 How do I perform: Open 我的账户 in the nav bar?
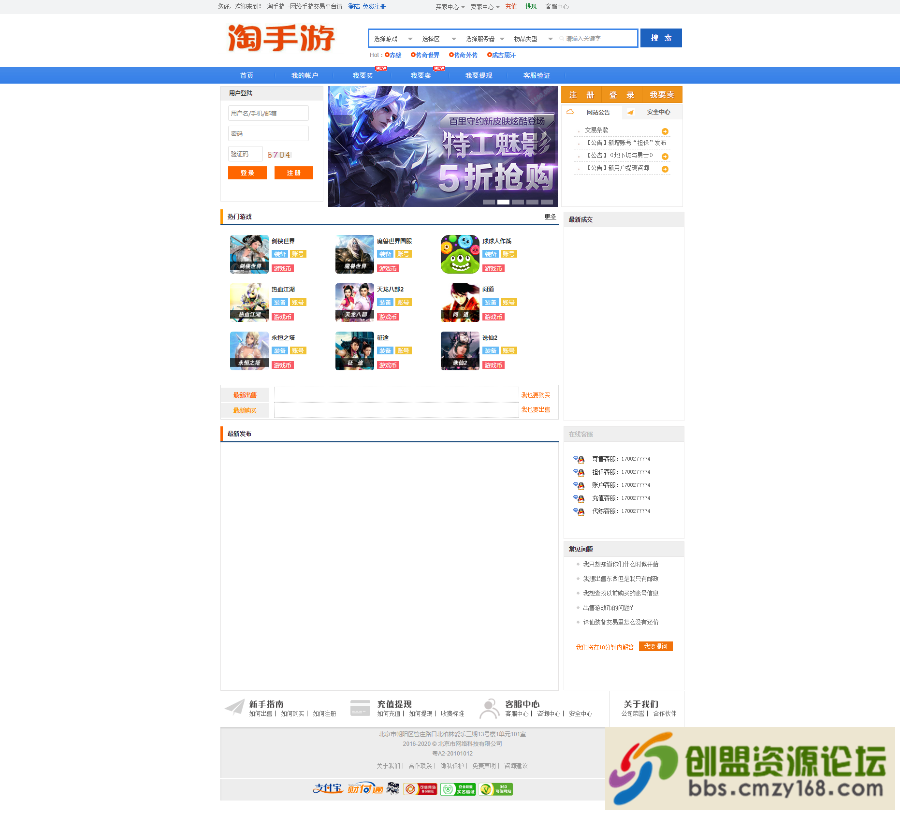click(x=304, y=75)
